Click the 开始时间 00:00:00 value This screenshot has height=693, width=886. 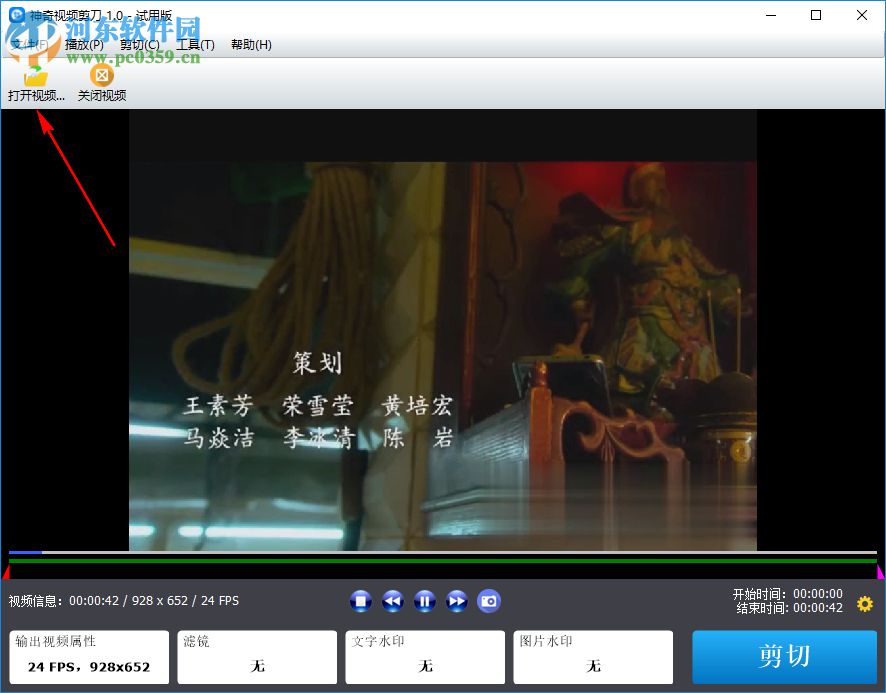click(x=818, y=594)
